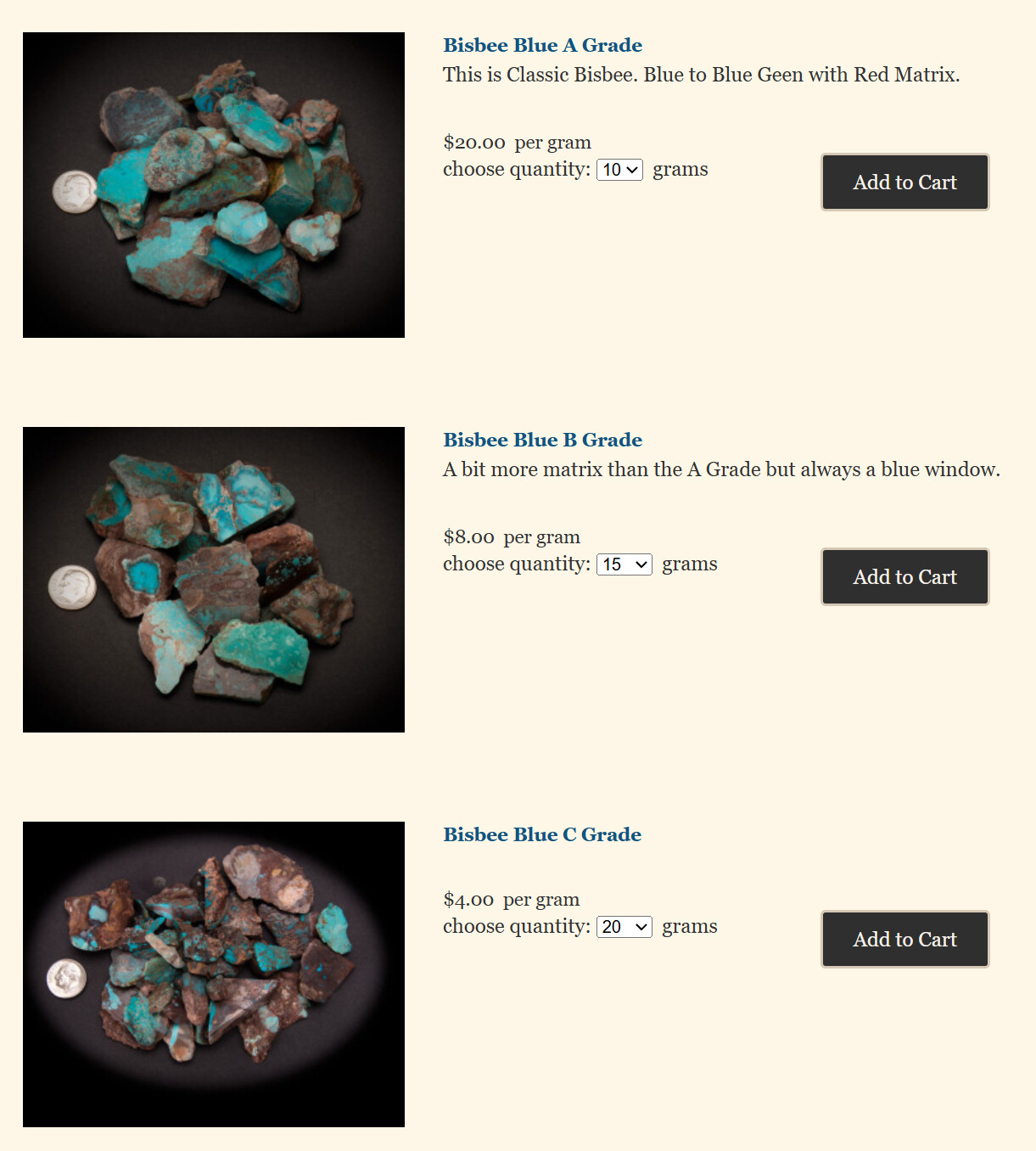Click the dime coin in the B Grade photo

72,587
